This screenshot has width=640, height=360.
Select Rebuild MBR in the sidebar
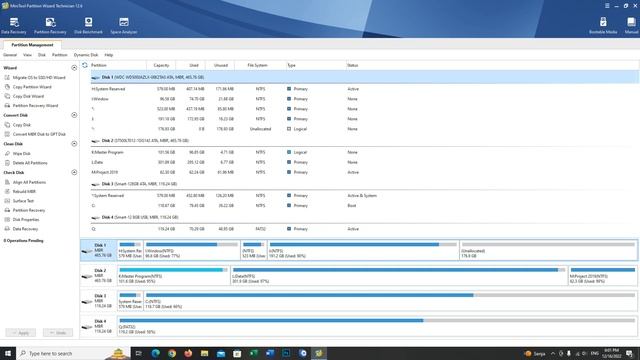20,191
